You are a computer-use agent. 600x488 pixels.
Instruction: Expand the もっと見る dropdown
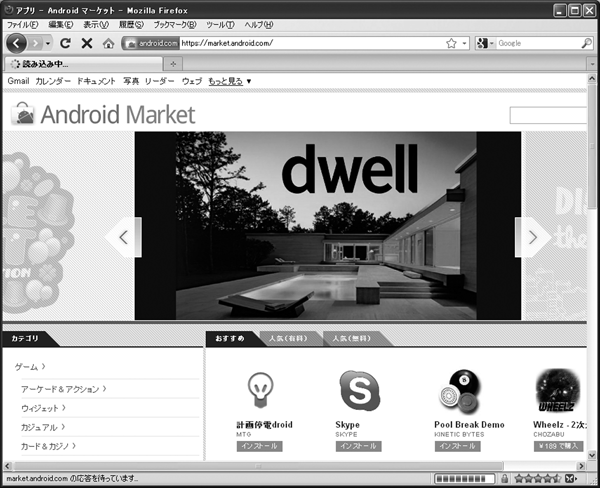pyautogui.click(x=230, y=81)
